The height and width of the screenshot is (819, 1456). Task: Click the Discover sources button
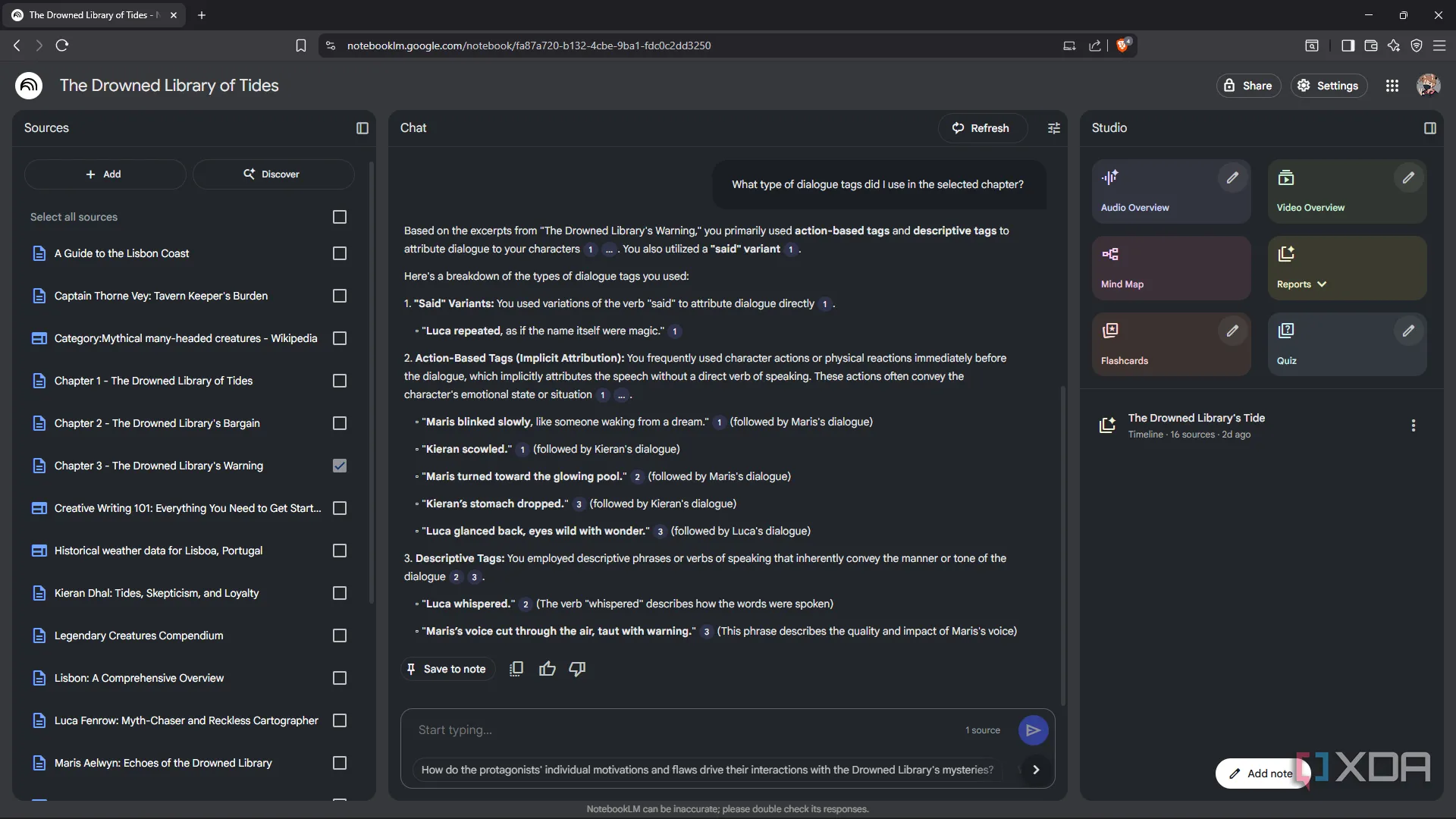(273, 174)
